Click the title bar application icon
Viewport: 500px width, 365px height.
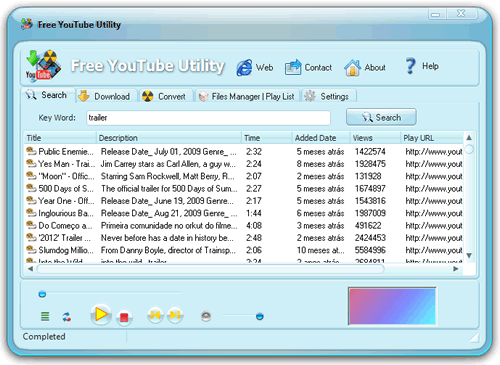tap(27, 24)
